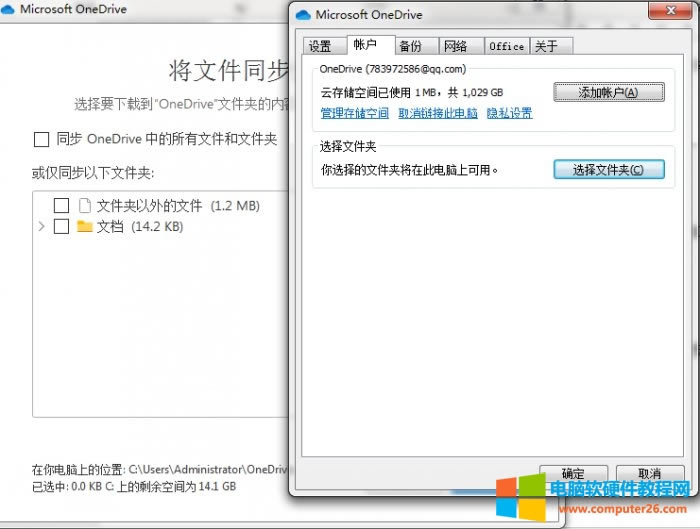
Task: Check the 文件夹以外的文件 checkbox
Action: 61,206
